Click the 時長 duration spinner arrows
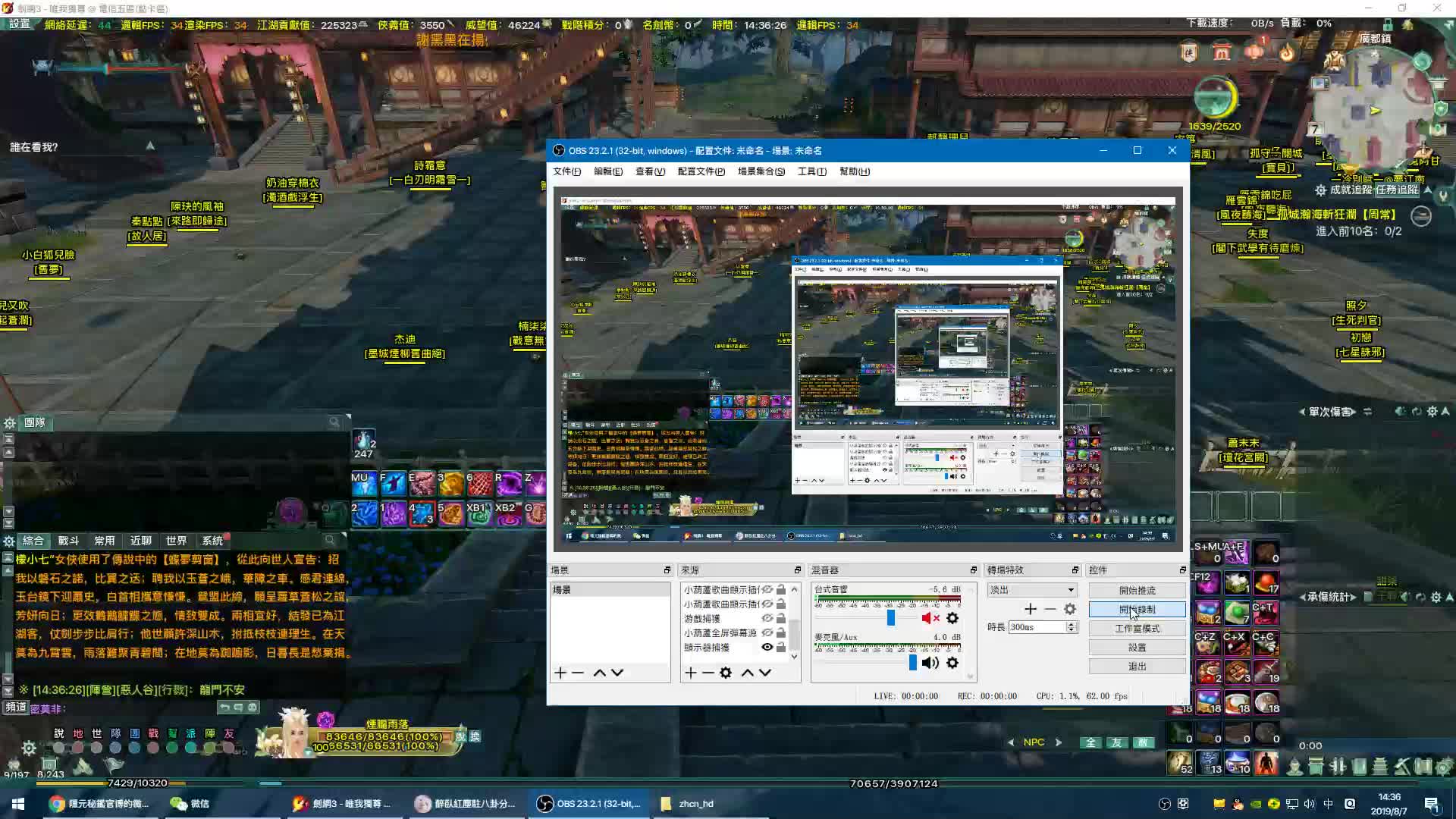 pyautogui.click(x=1072, y=627)
